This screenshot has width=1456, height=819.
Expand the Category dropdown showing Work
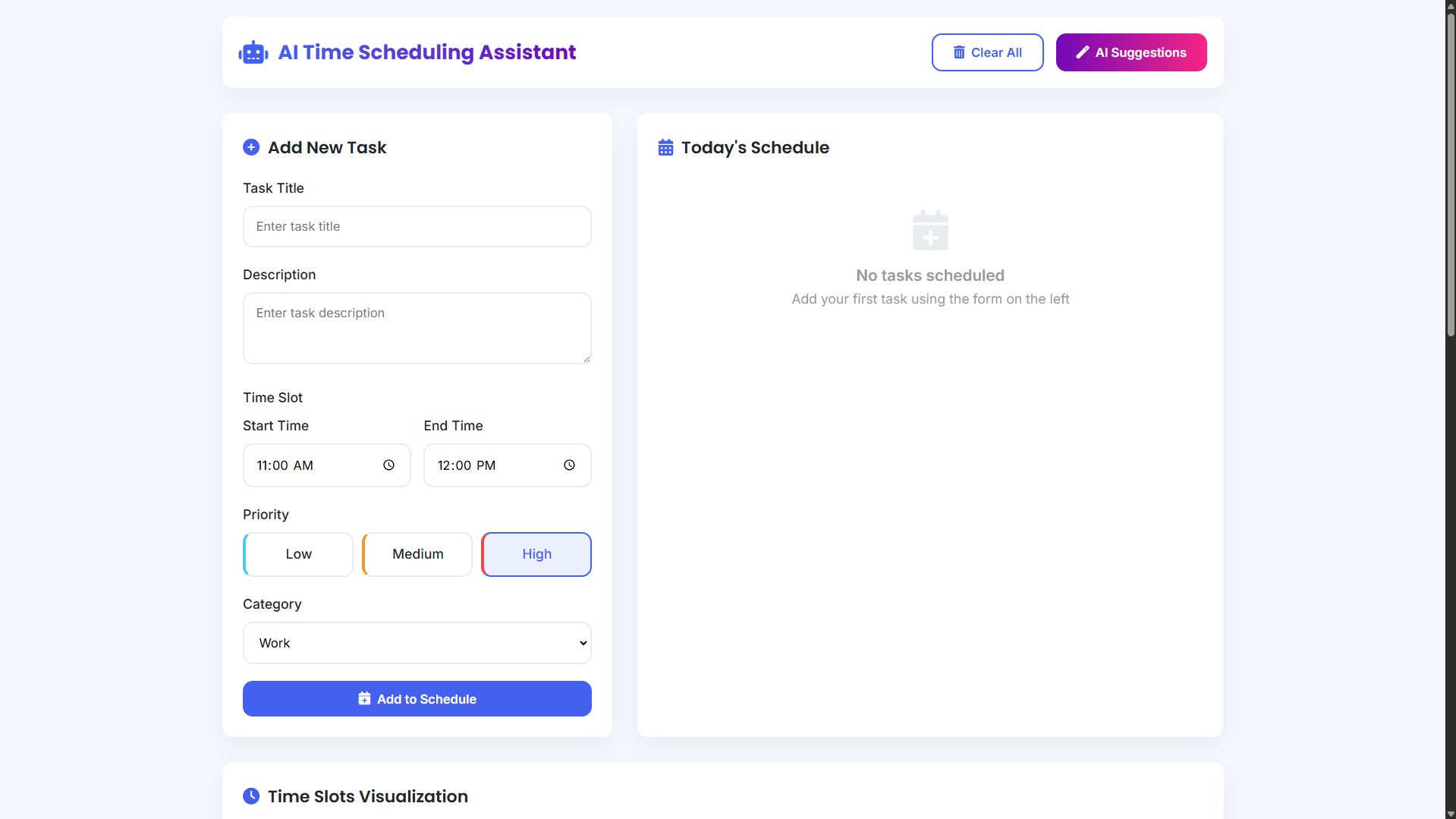[x=417, y=643]
